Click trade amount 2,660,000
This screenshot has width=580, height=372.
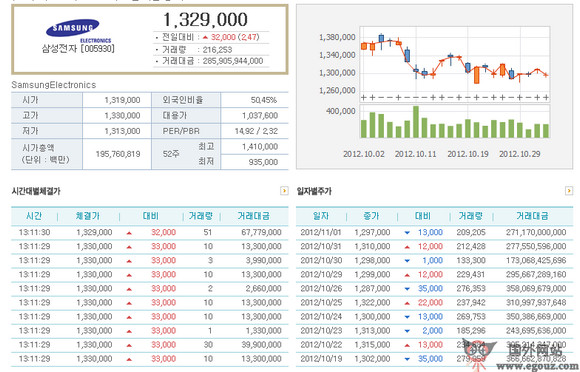(x=263, y=288)
